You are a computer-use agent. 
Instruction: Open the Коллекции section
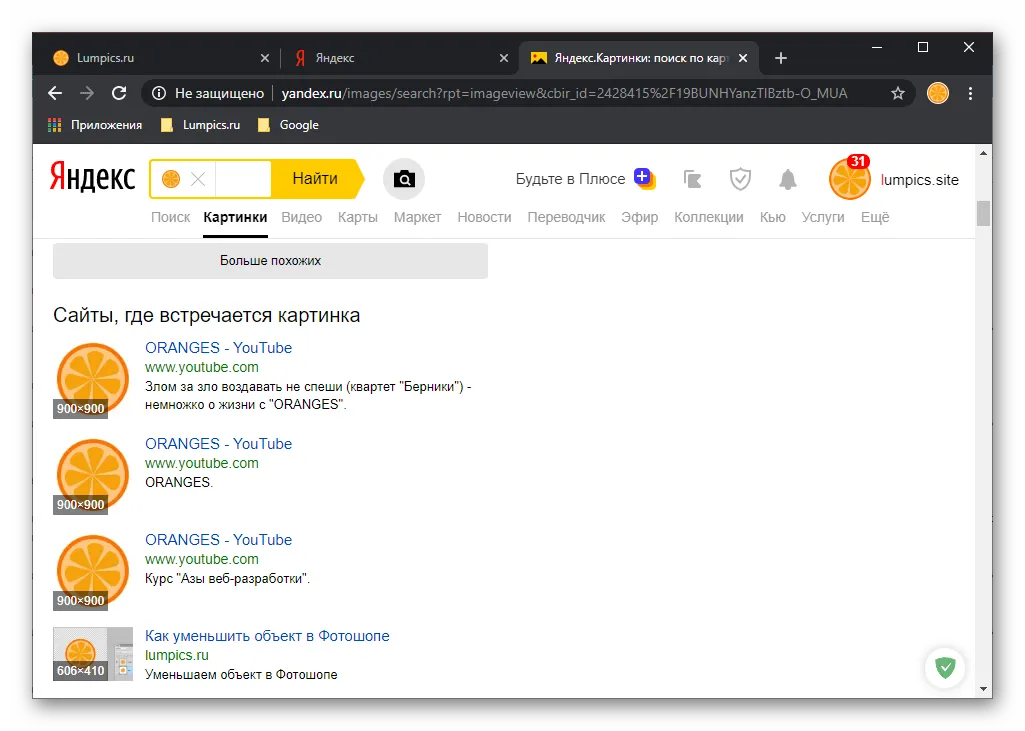tap(709, 217)
